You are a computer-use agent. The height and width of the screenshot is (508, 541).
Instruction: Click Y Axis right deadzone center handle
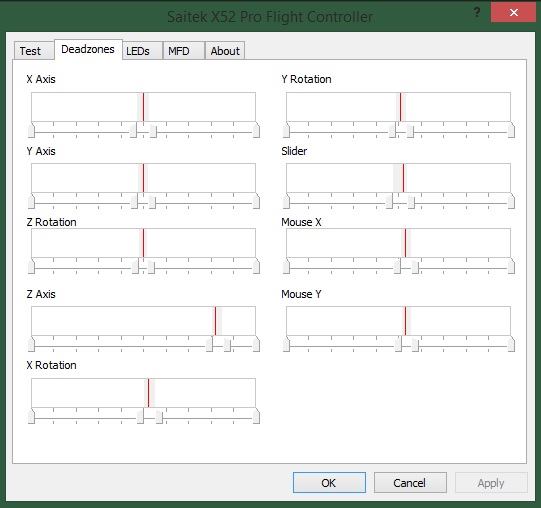152,202
